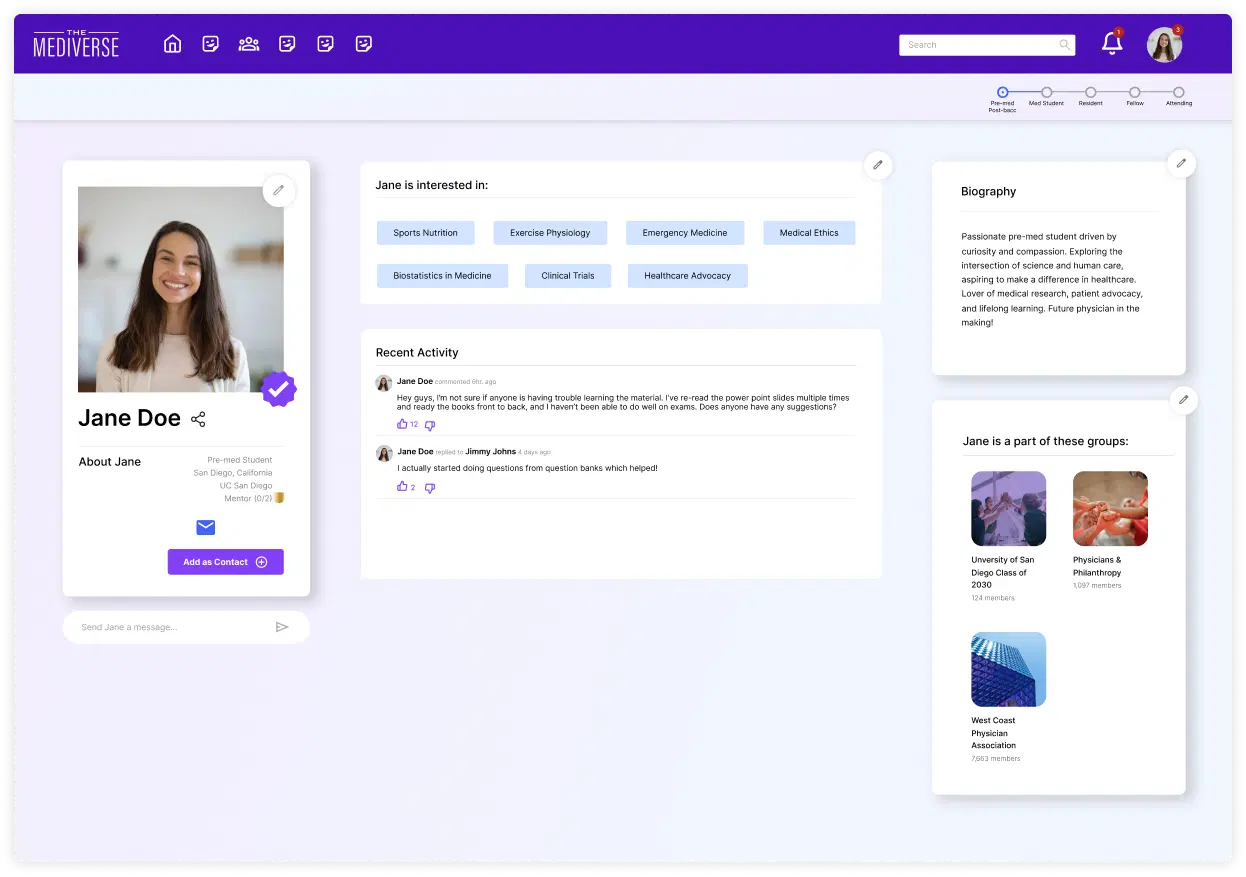Select the Med Student stage
1246x877 pixels.
pos(1047,92)
